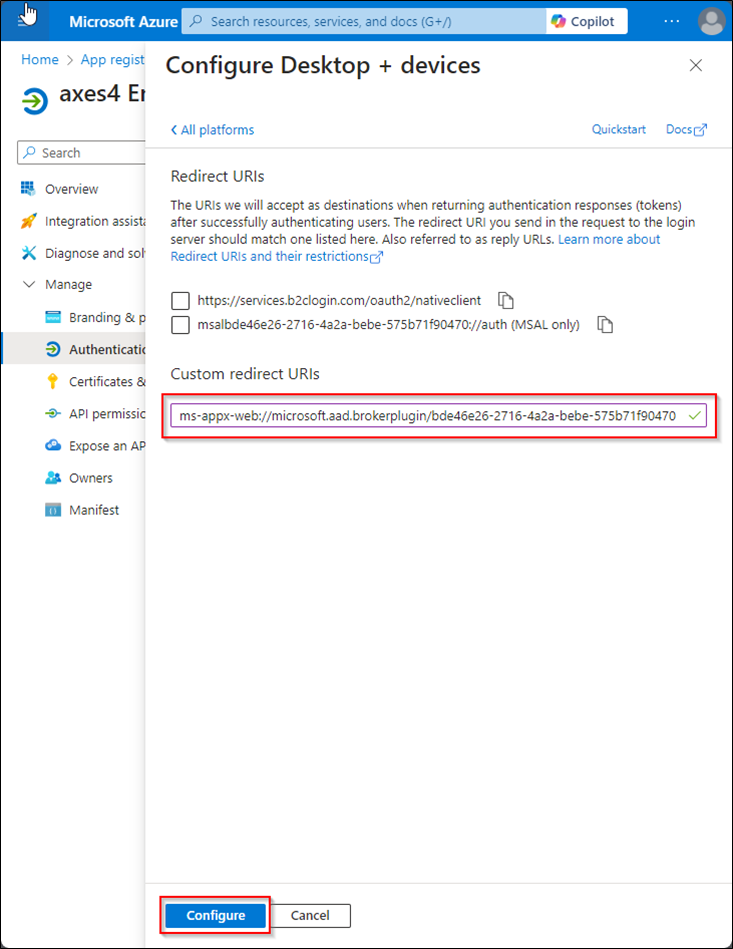Click the Owners people icon
Image resolution: width=733 pixels, height=949 pixels.
coord(53,478)
